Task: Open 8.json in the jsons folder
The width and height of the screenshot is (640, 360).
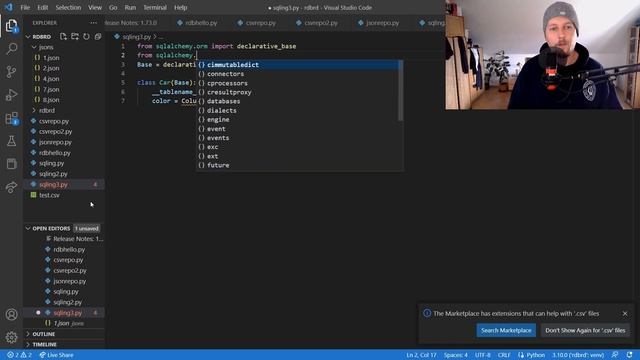Action: [64, 100]
